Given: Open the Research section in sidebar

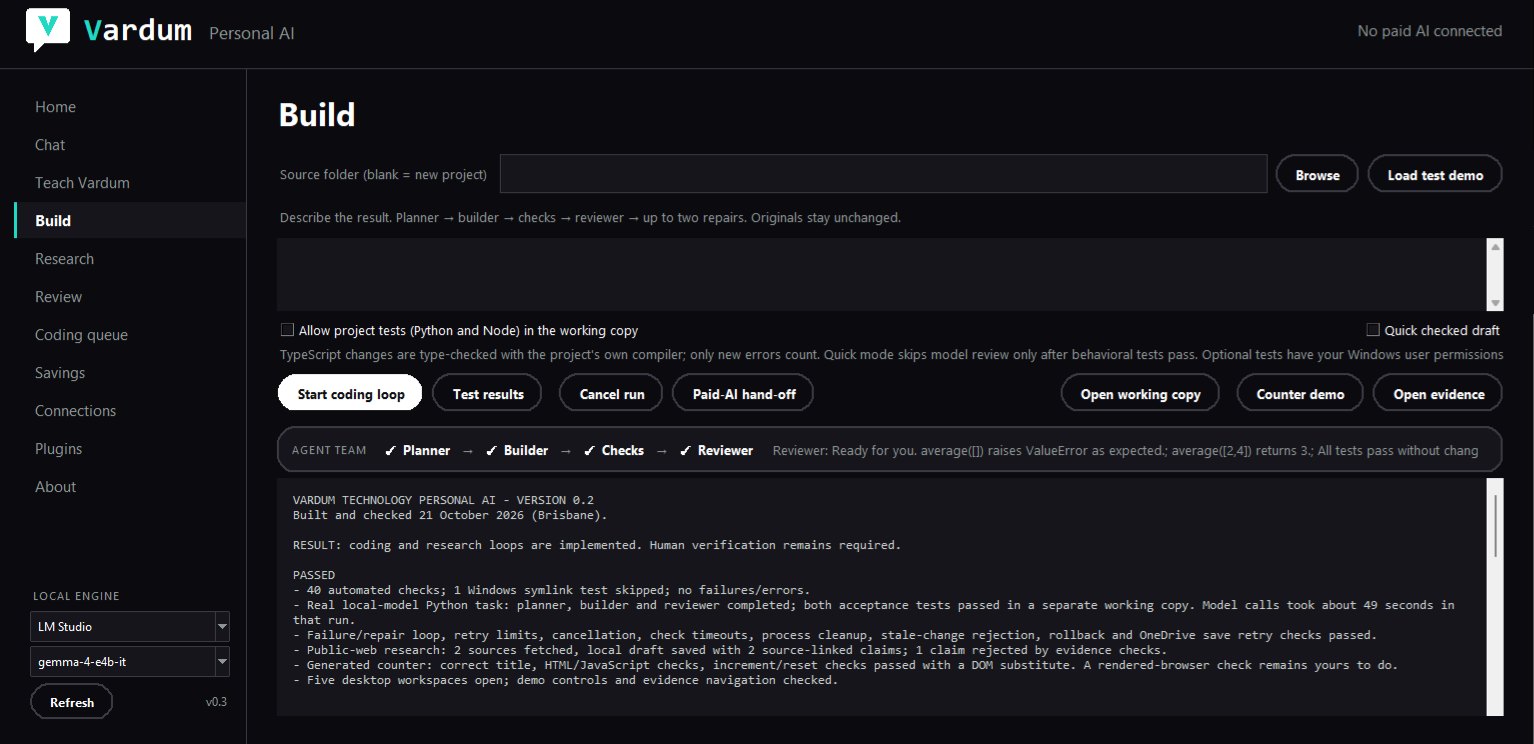Looking at the screenshot, I should 64,259.
